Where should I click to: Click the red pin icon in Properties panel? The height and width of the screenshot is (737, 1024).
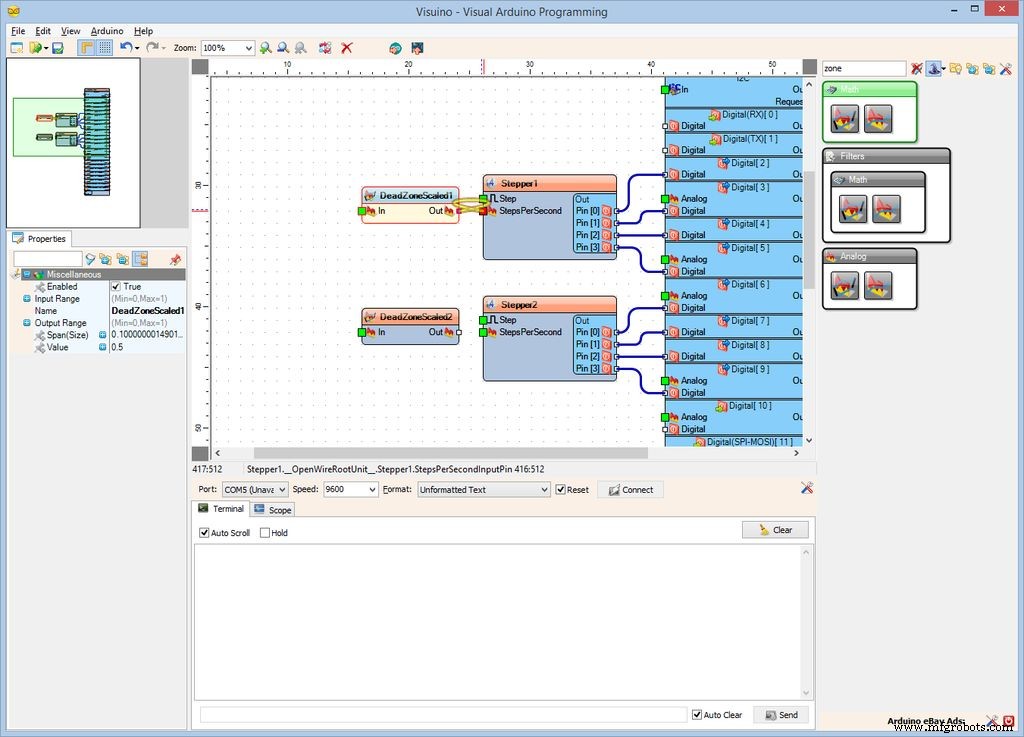click(175, 259)
